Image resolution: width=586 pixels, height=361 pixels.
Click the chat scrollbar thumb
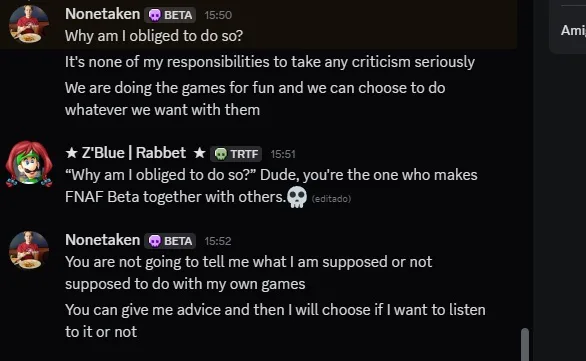(525, 344)
